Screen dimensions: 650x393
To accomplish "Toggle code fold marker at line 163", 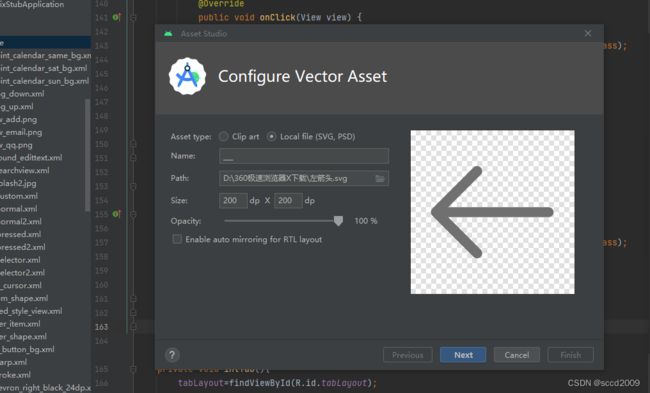I will click(x=133, y=327).
